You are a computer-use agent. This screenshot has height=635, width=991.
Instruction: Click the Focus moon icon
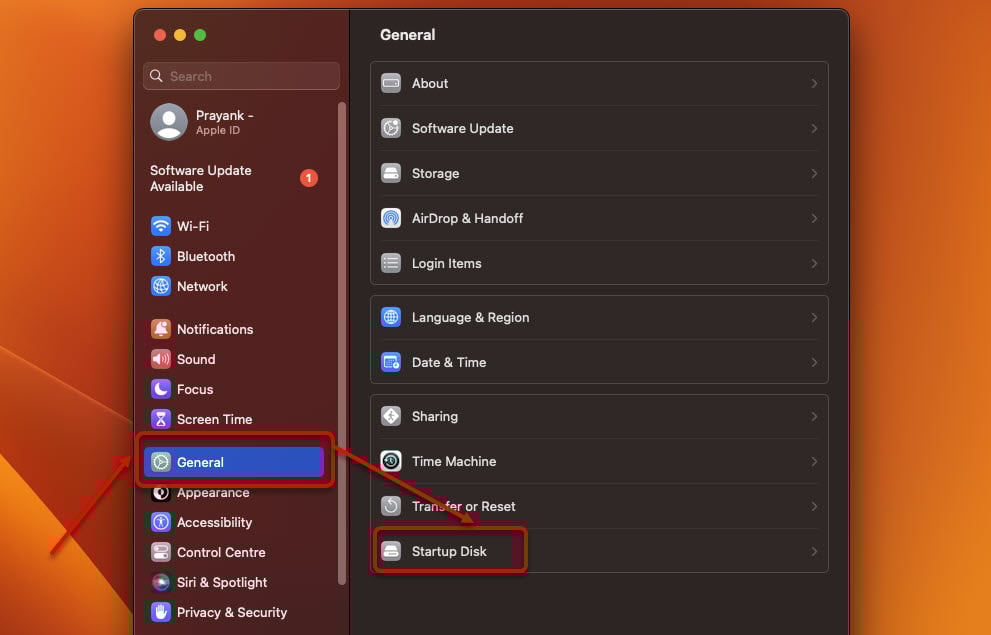tap(161, 389)
